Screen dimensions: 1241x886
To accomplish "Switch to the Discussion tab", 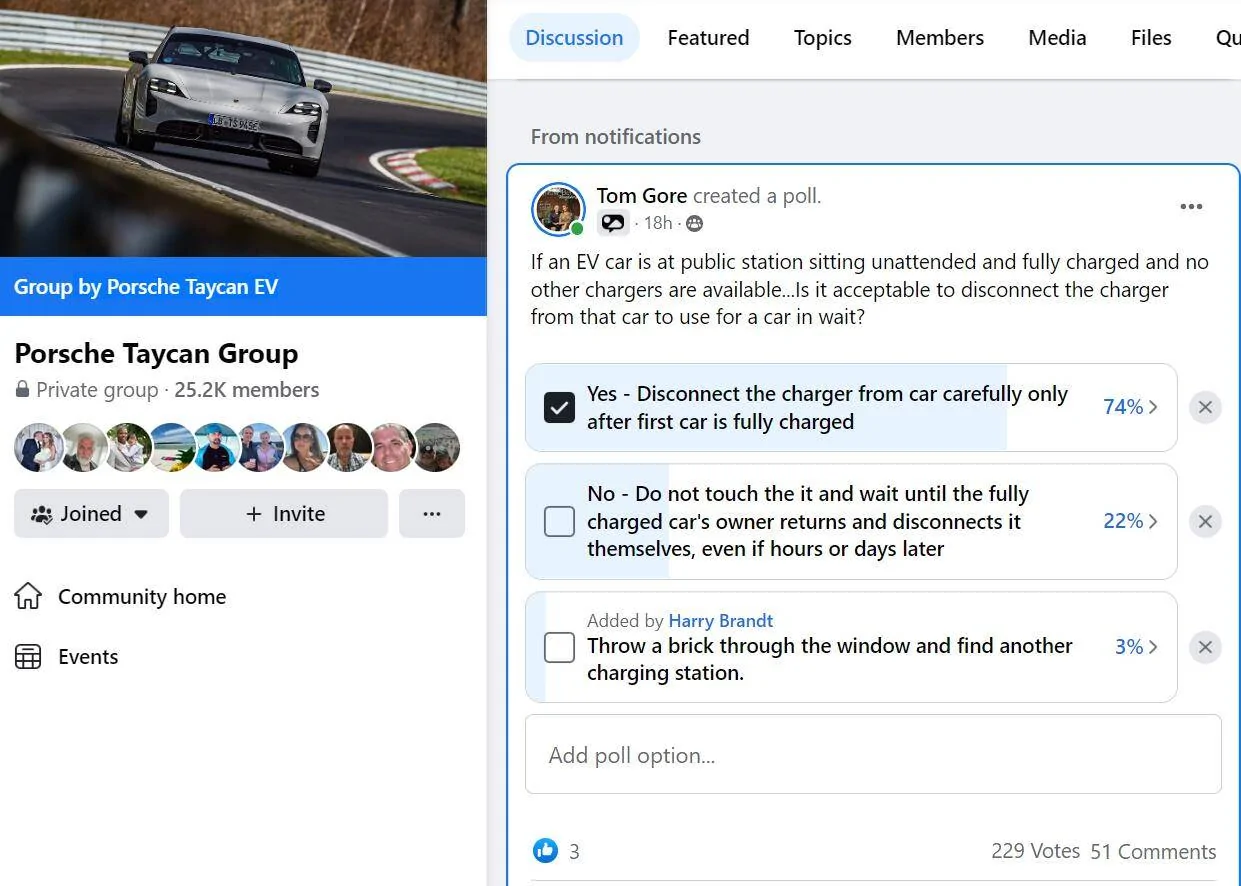I will click(574, 38).
